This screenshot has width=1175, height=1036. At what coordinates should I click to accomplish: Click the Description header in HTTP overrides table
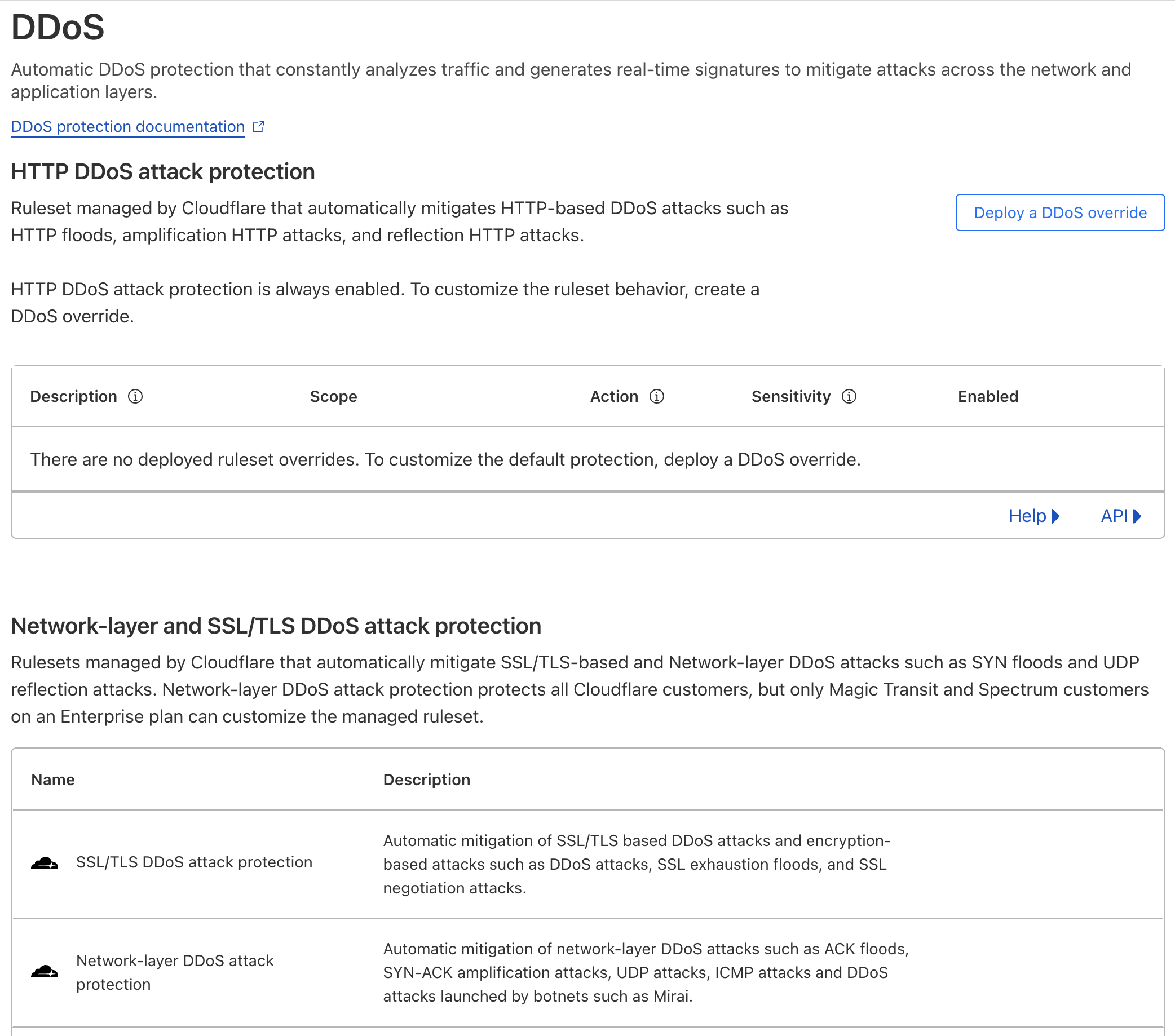(x=74, y=396)
